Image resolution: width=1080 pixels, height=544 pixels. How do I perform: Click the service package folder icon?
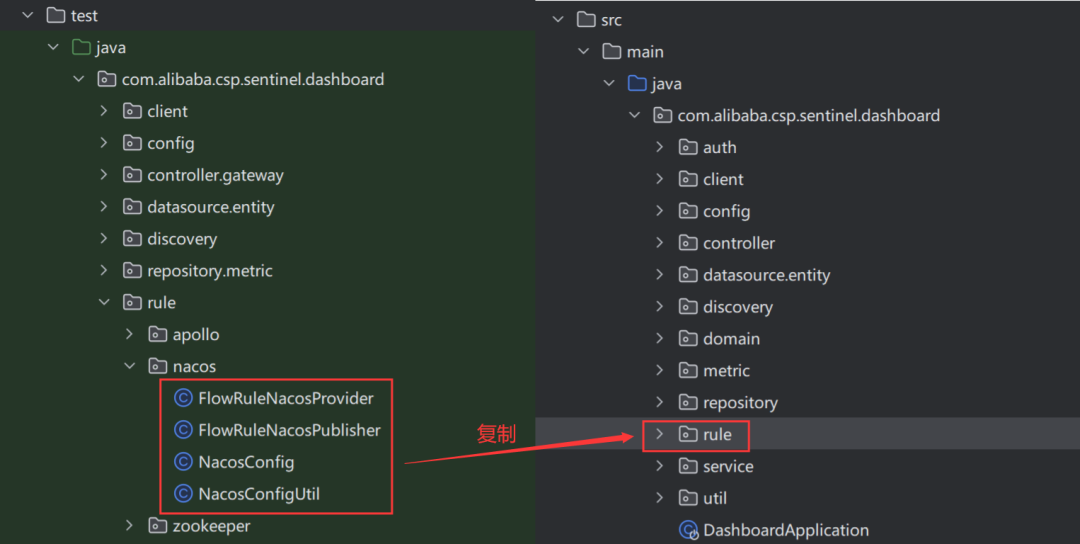pyautogui.click(x=688, y=466)
